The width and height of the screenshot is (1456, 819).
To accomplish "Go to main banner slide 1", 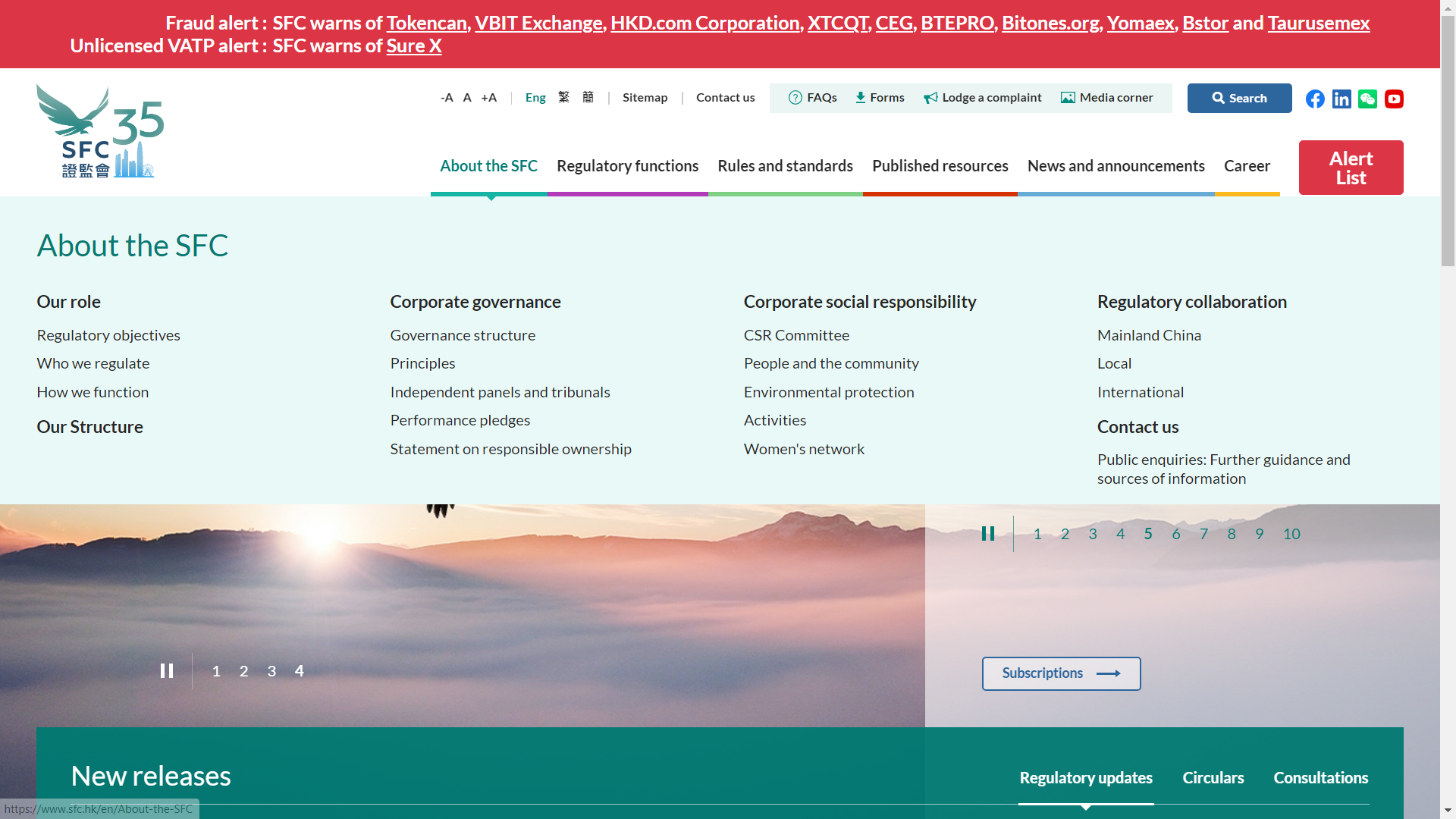I will [216, 671].
